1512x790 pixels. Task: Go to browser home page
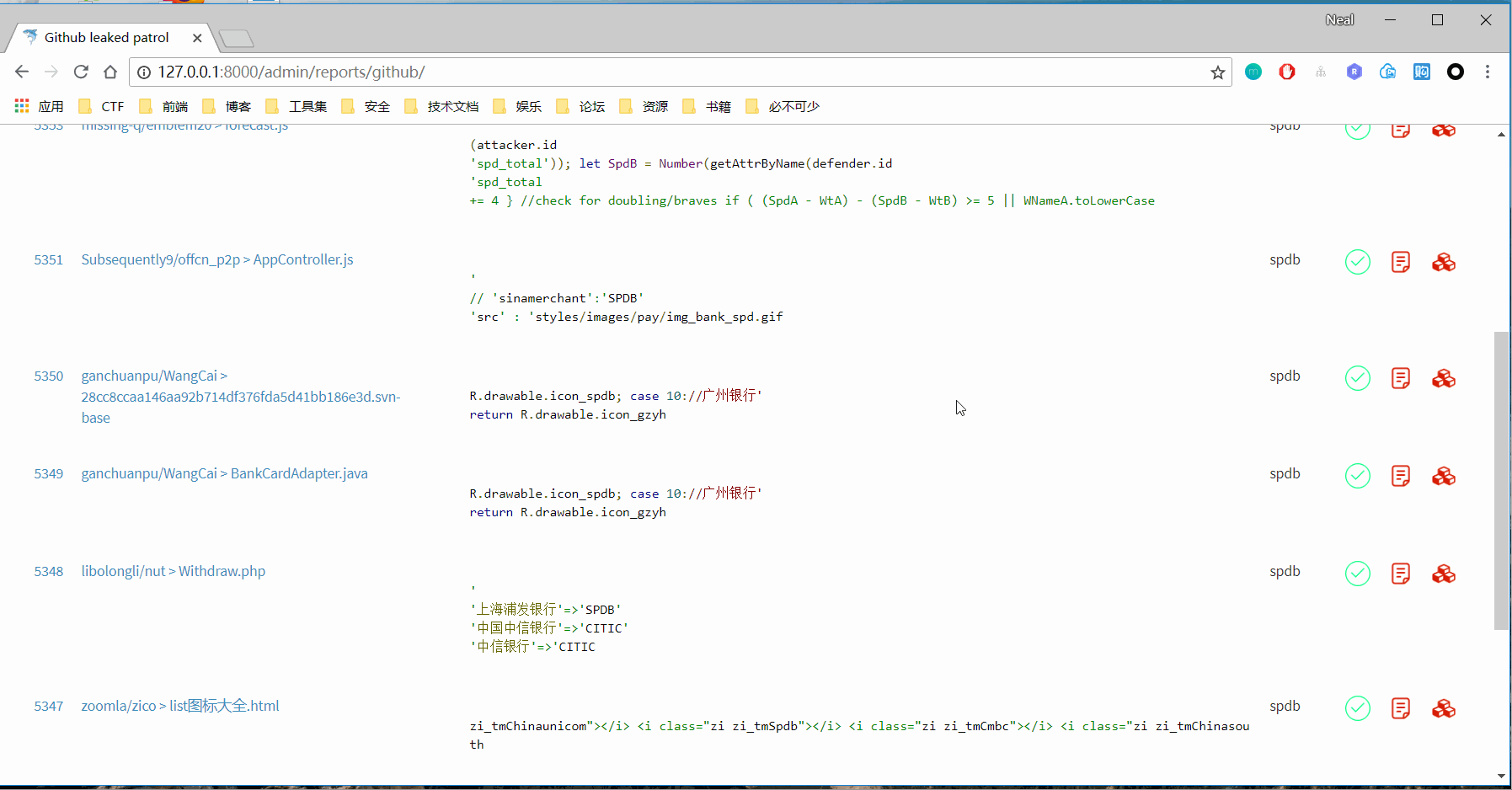pyautogui.click(x=110, y=72)
